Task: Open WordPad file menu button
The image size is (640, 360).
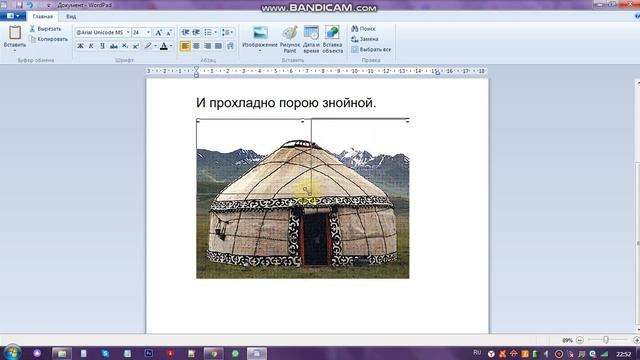Action: pos(13,16)
